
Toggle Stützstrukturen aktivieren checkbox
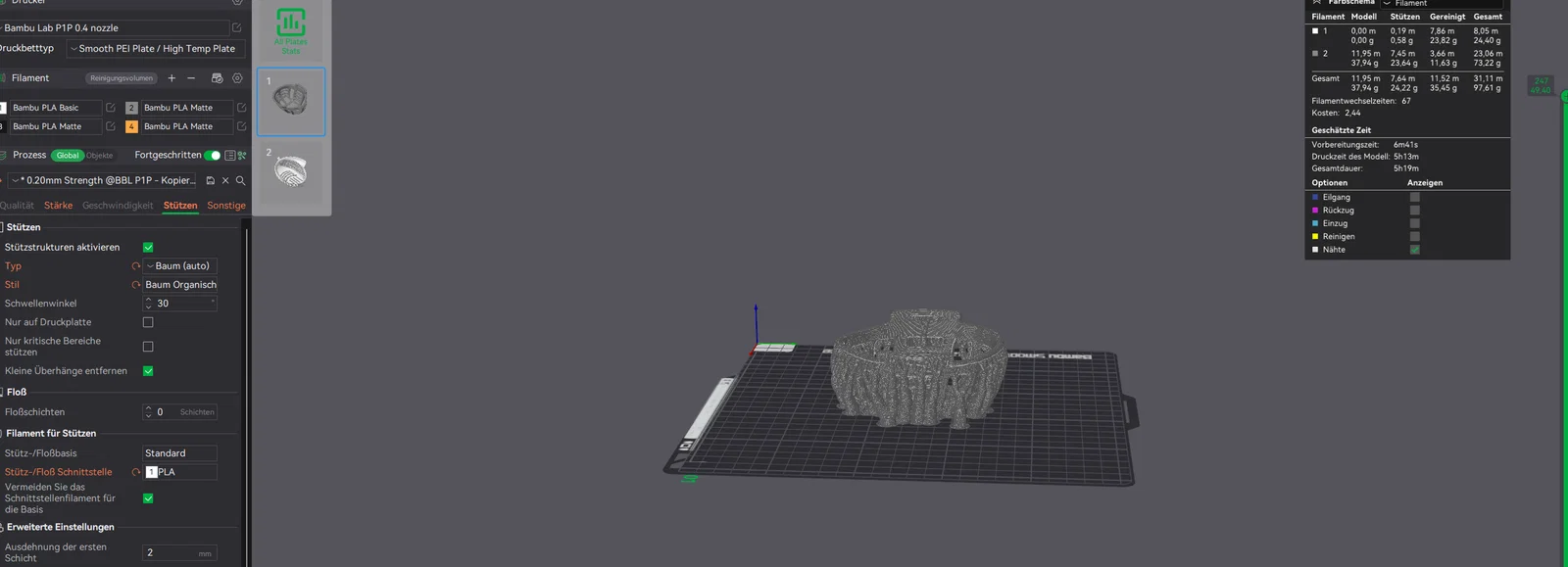pos(148,248)
